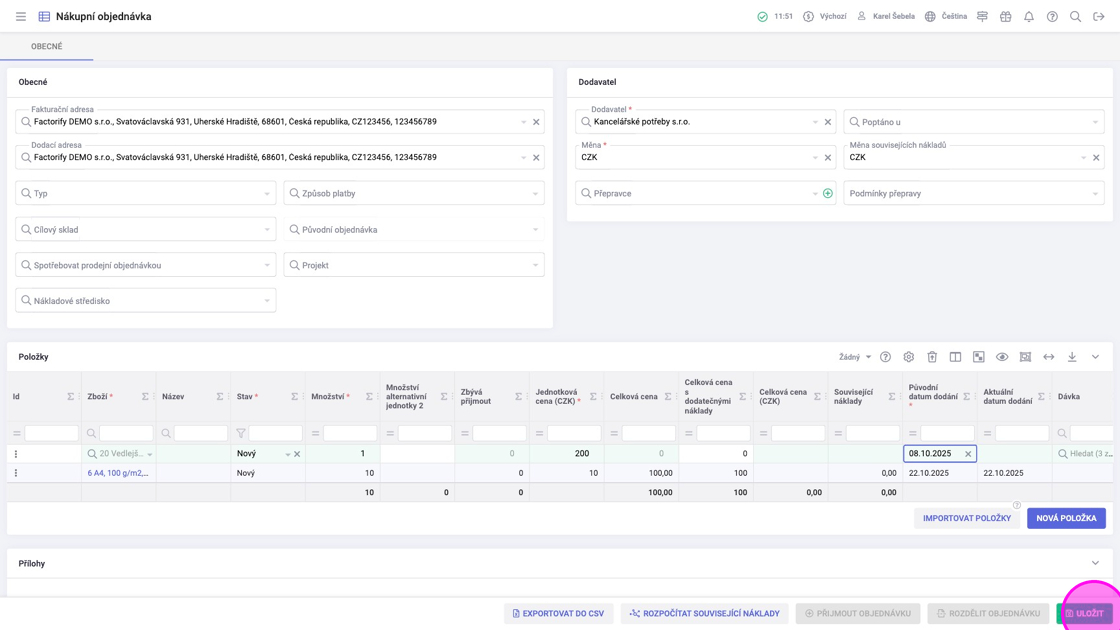1120x630 pixels.
Task: Toggle sum symbol on Množství column
Action: [369, 397]
